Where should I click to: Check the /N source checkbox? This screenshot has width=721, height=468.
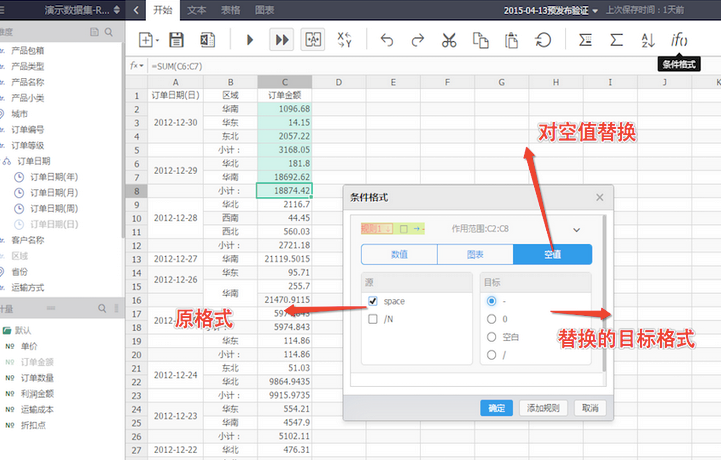tap(373, 319)
